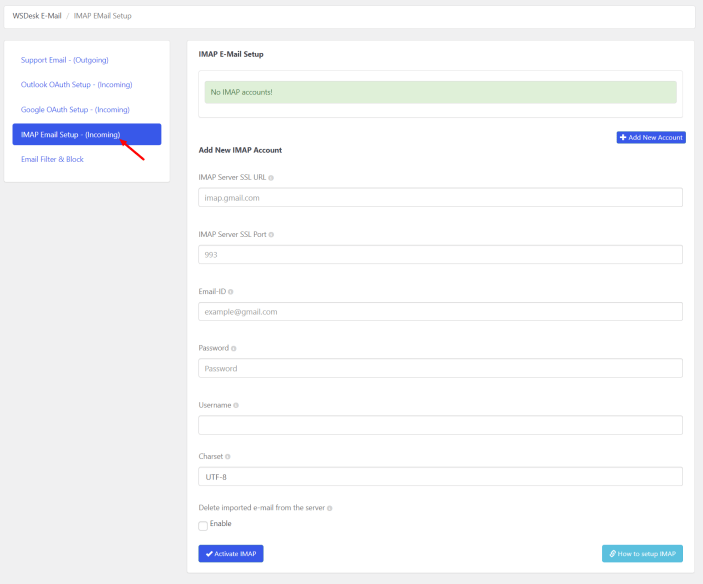
Task: Open Google OAuth Setup (Incoming)
Action: [x=75, y=110]
